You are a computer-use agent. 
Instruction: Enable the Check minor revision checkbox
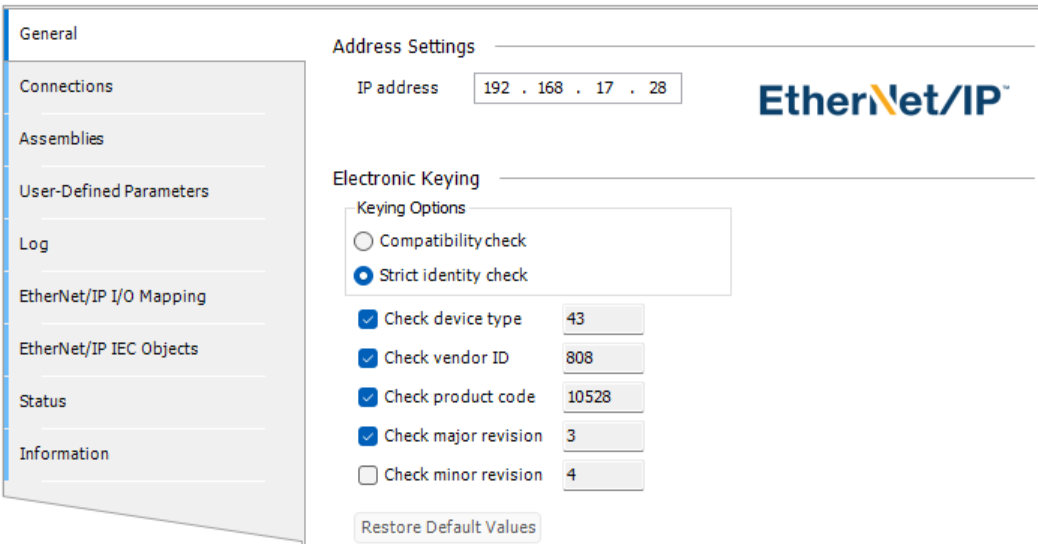tap(368, 475)
